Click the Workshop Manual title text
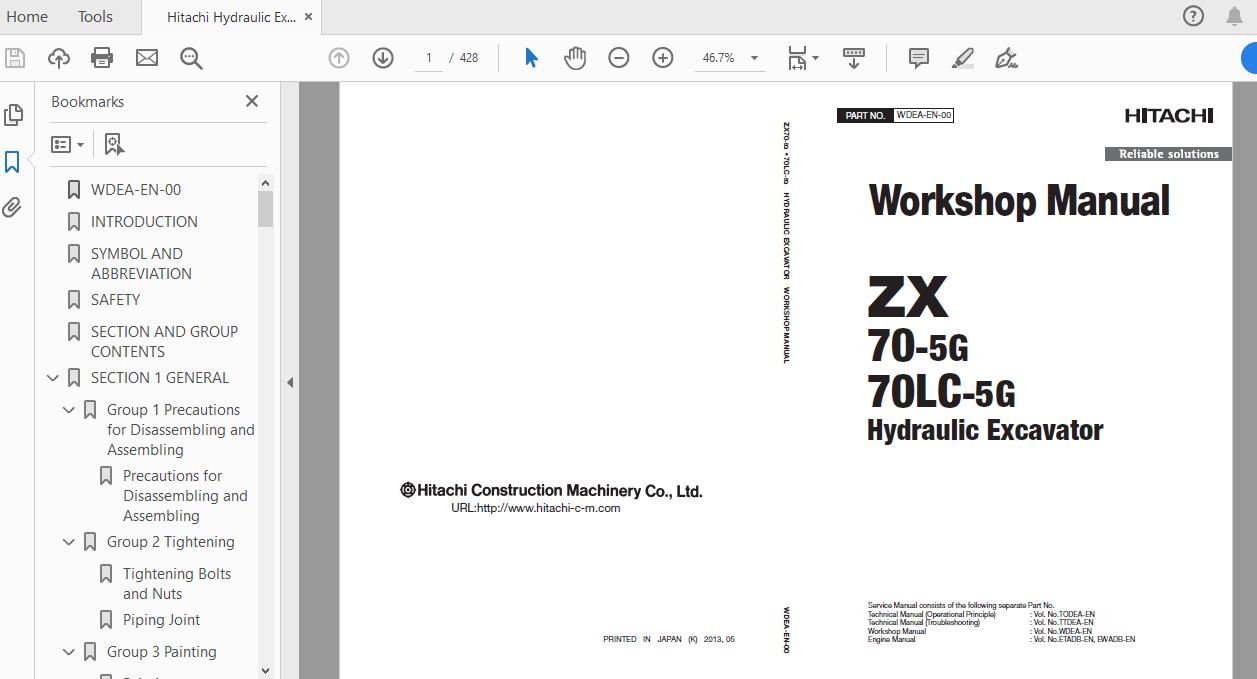 pos(1019,201)
